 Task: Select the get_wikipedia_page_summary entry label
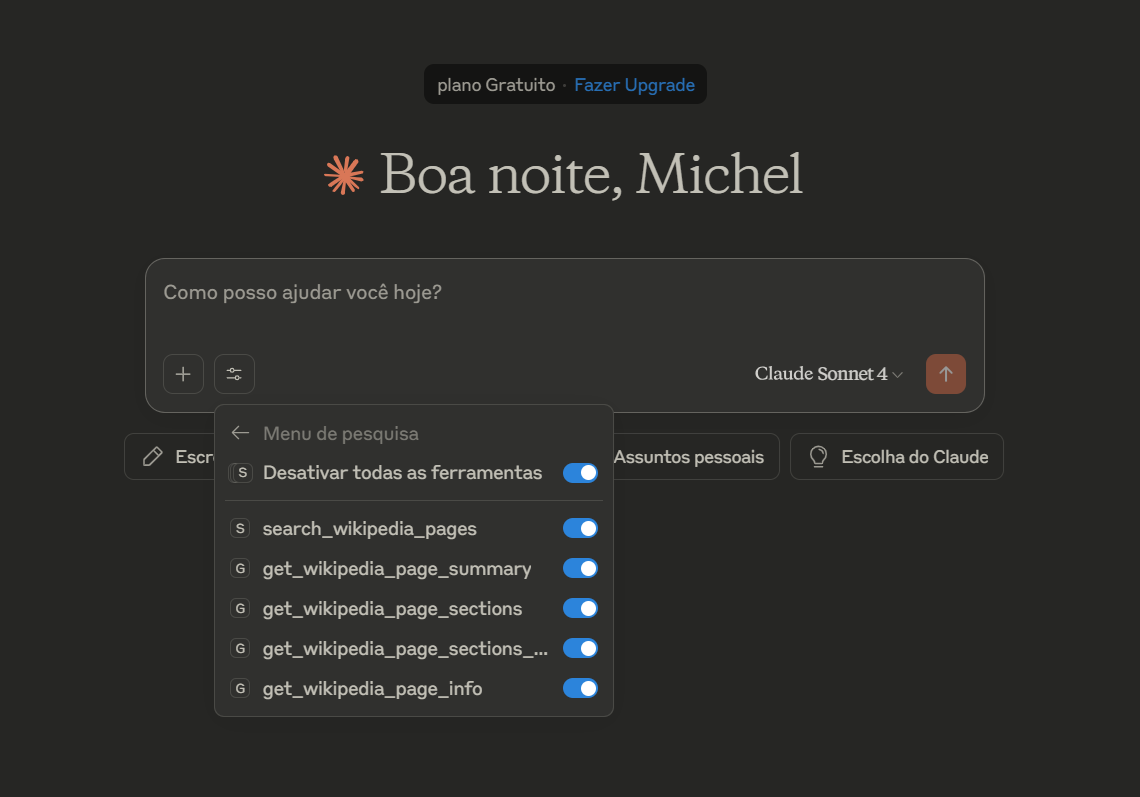pos(397,569)
